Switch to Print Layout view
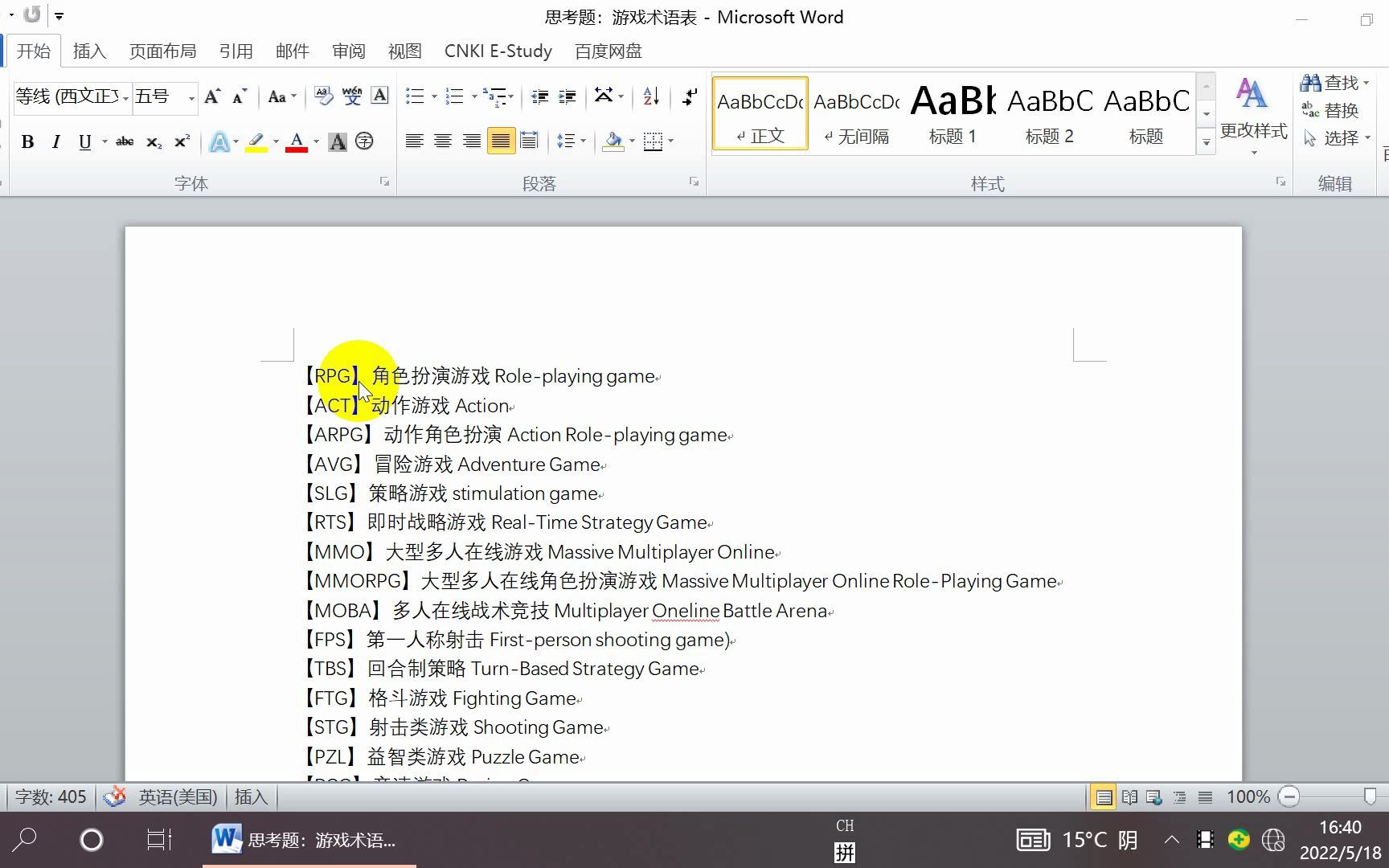Image resolution: width=1389 pixels, height=868 pixels. tap(1104, 796)
